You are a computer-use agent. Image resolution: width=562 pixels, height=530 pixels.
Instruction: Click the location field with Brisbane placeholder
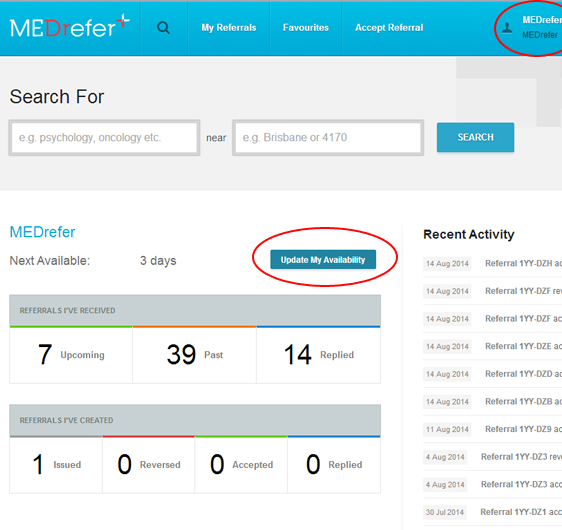click(x=328, y=138)
